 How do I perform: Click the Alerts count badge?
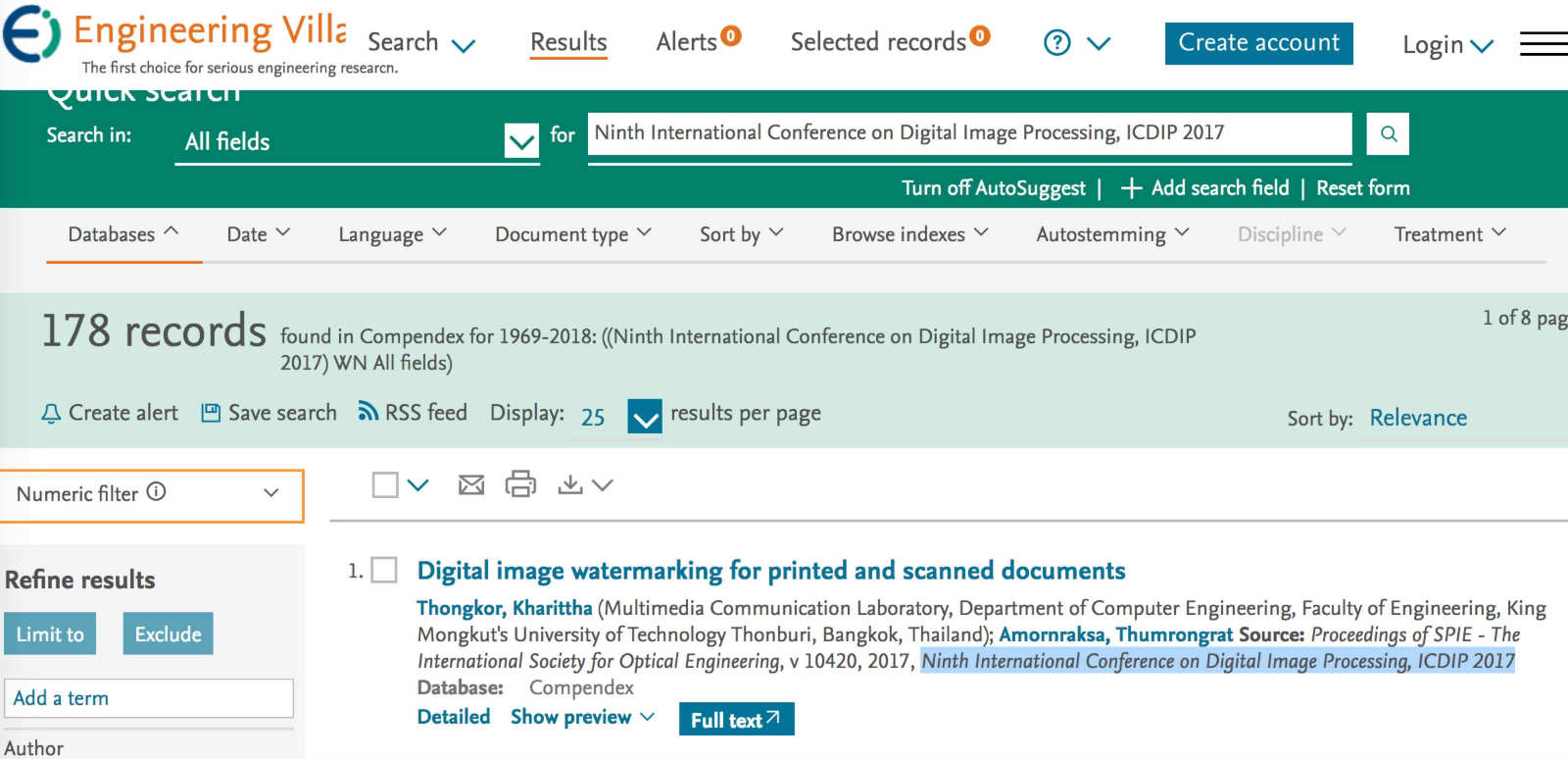(730, 36)
